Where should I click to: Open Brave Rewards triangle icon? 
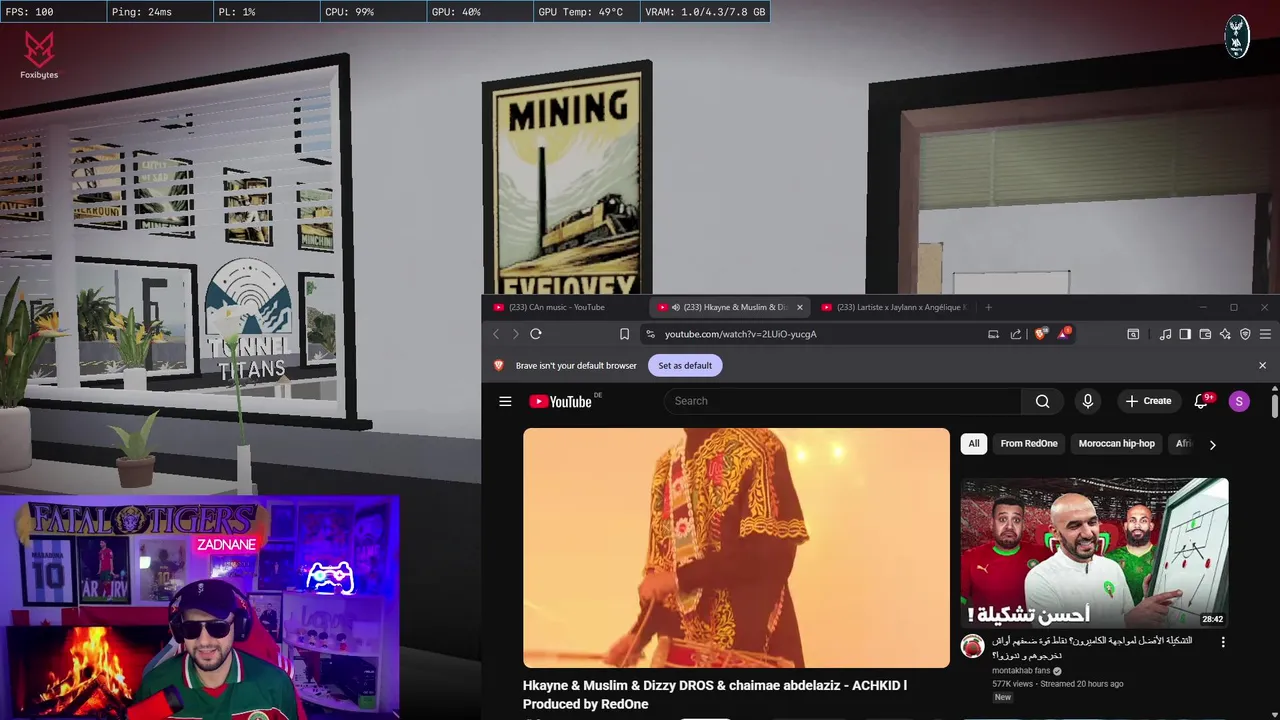point(1064,333)
